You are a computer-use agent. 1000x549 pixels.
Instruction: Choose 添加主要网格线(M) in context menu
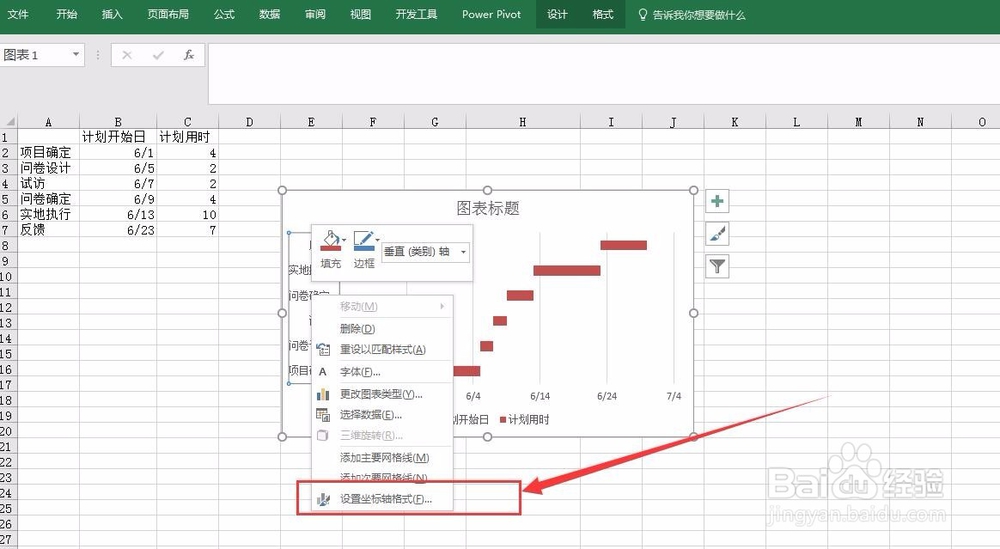[382, 458]
